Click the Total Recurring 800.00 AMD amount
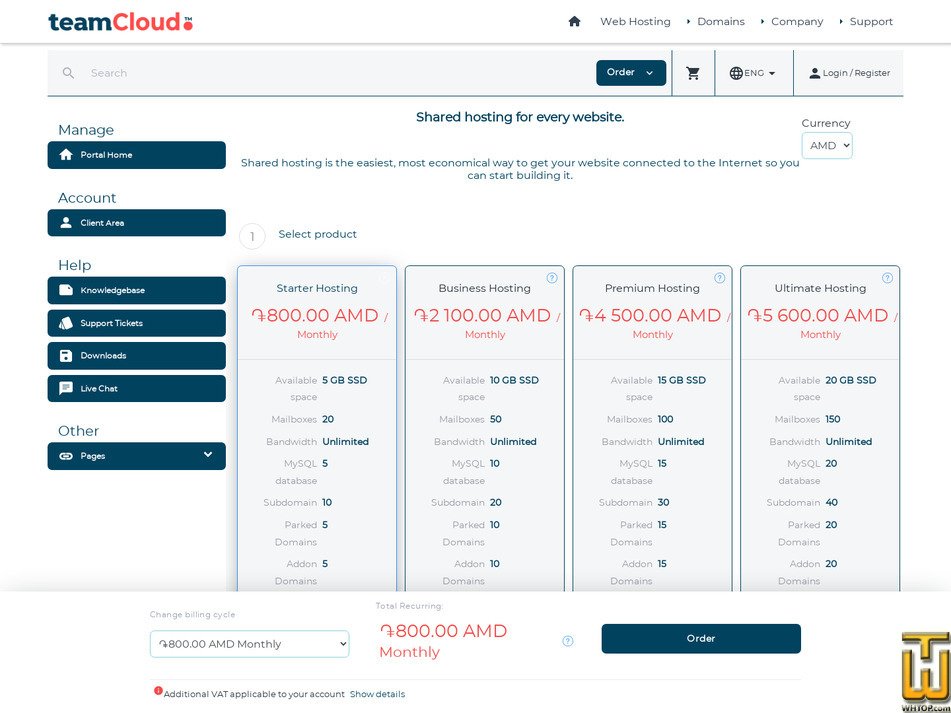Viewport: 951px width, 713px height. pos(443,631)
